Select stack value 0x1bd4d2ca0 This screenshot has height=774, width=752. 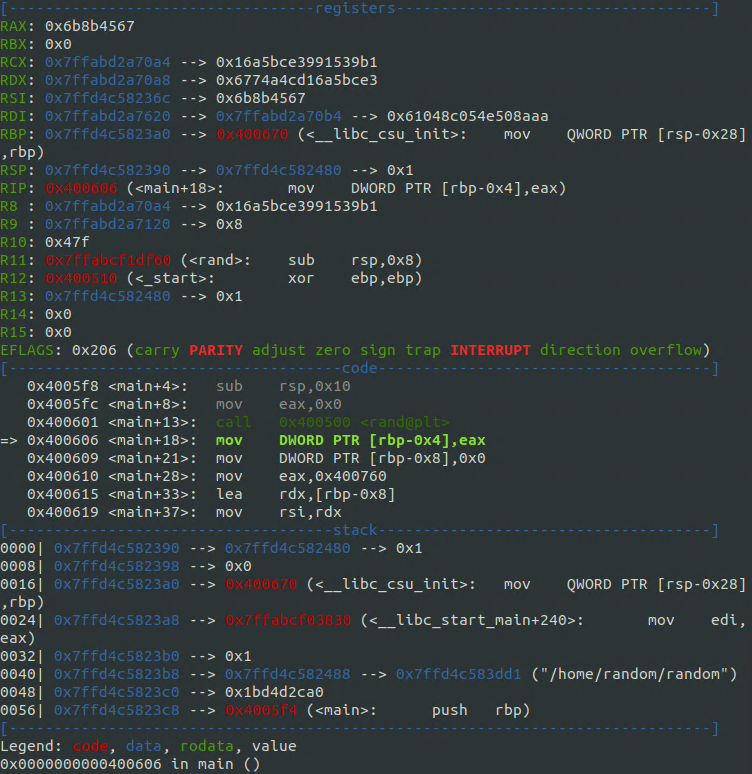pos(274,692)
